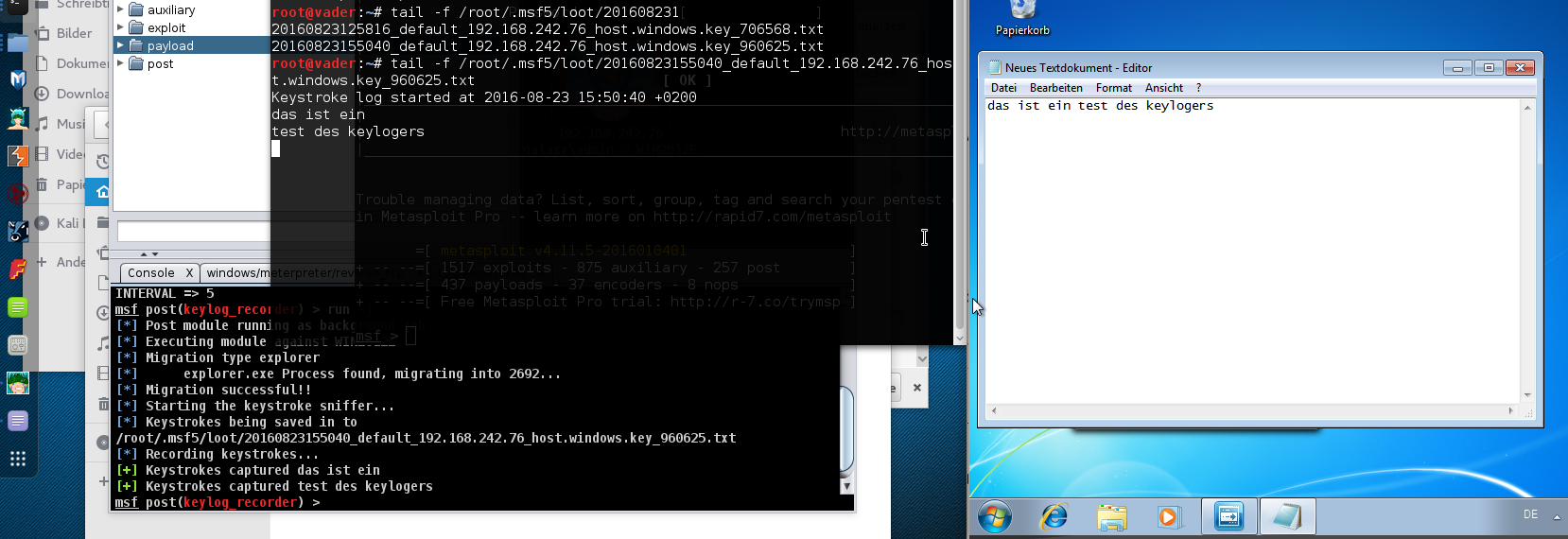Click the Metasploit M icon in Kali dock

pos(18,79)
